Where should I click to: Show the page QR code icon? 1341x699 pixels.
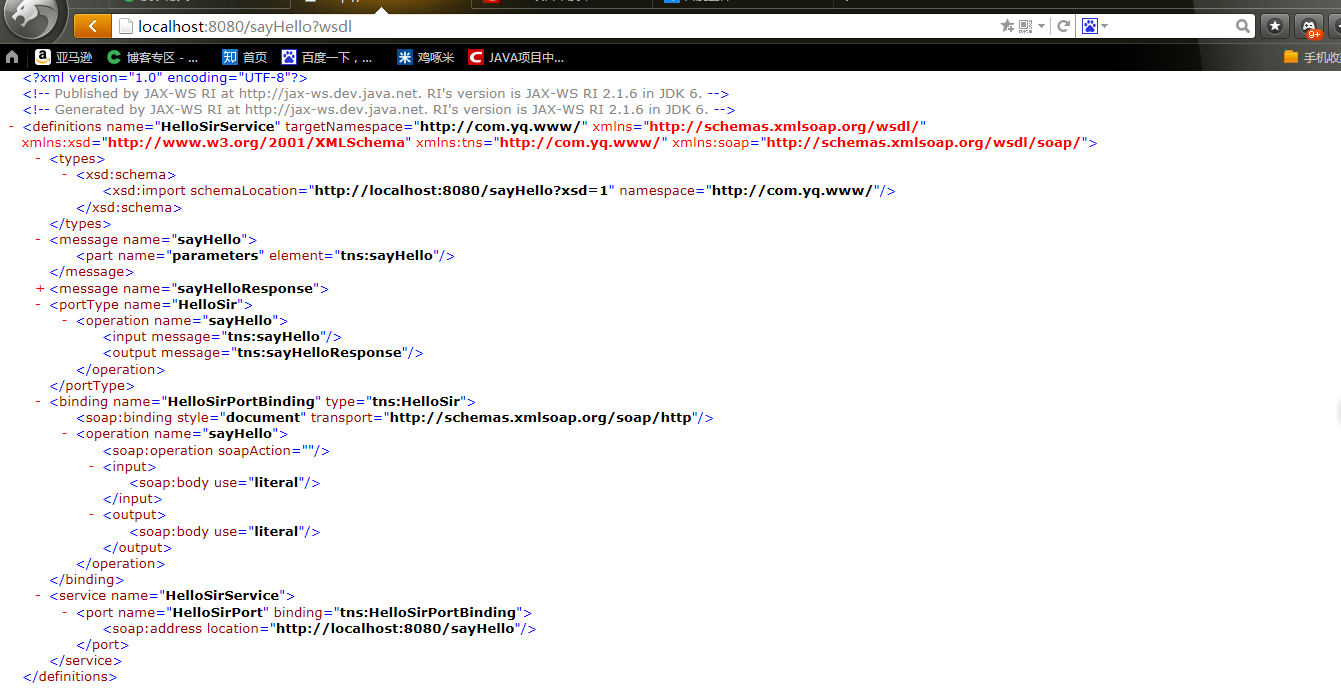(x=1025, y=26)
